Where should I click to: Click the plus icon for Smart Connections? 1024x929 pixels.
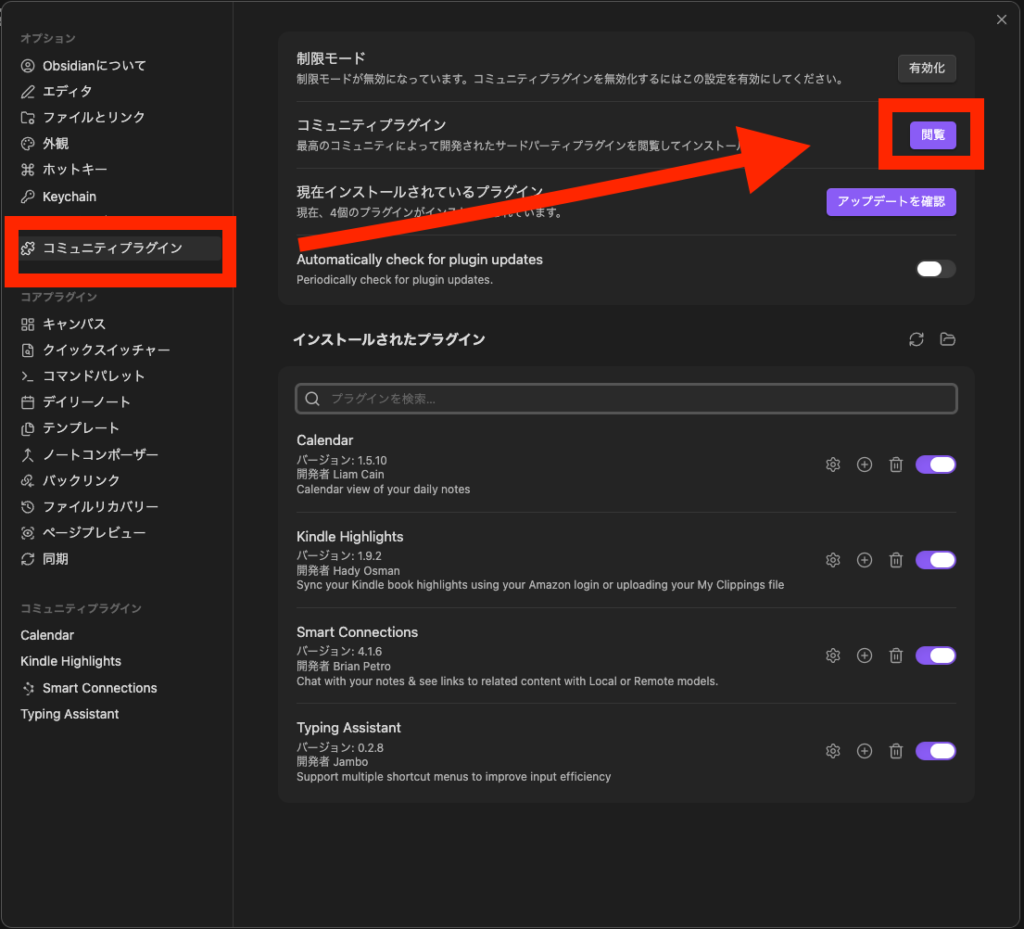(x=865, y=656)
